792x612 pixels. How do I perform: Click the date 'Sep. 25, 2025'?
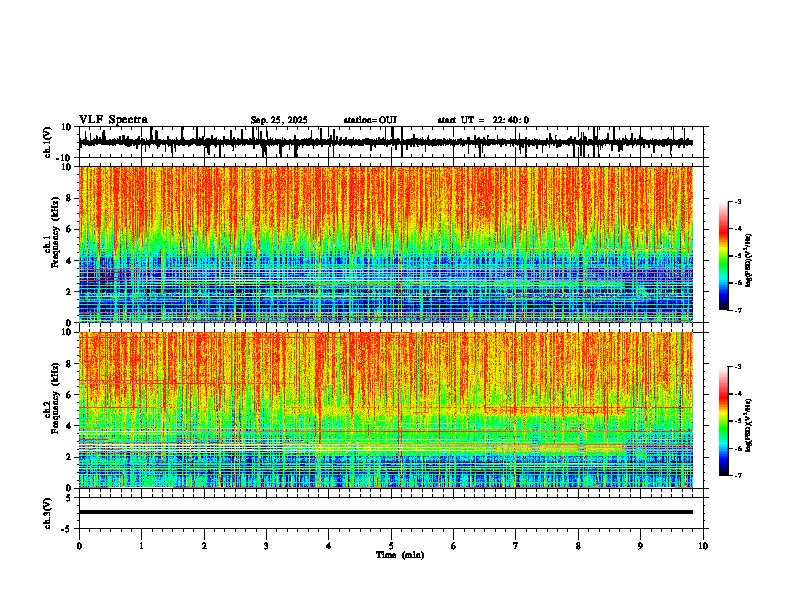[x=279, y=120]
